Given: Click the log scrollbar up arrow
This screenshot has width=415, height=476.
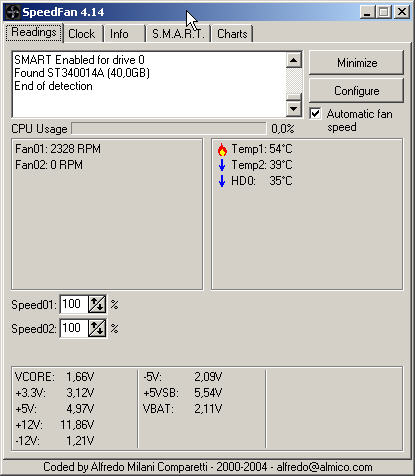Looking at the screenshot, I should pyautogui.click(x=294, y=60).
